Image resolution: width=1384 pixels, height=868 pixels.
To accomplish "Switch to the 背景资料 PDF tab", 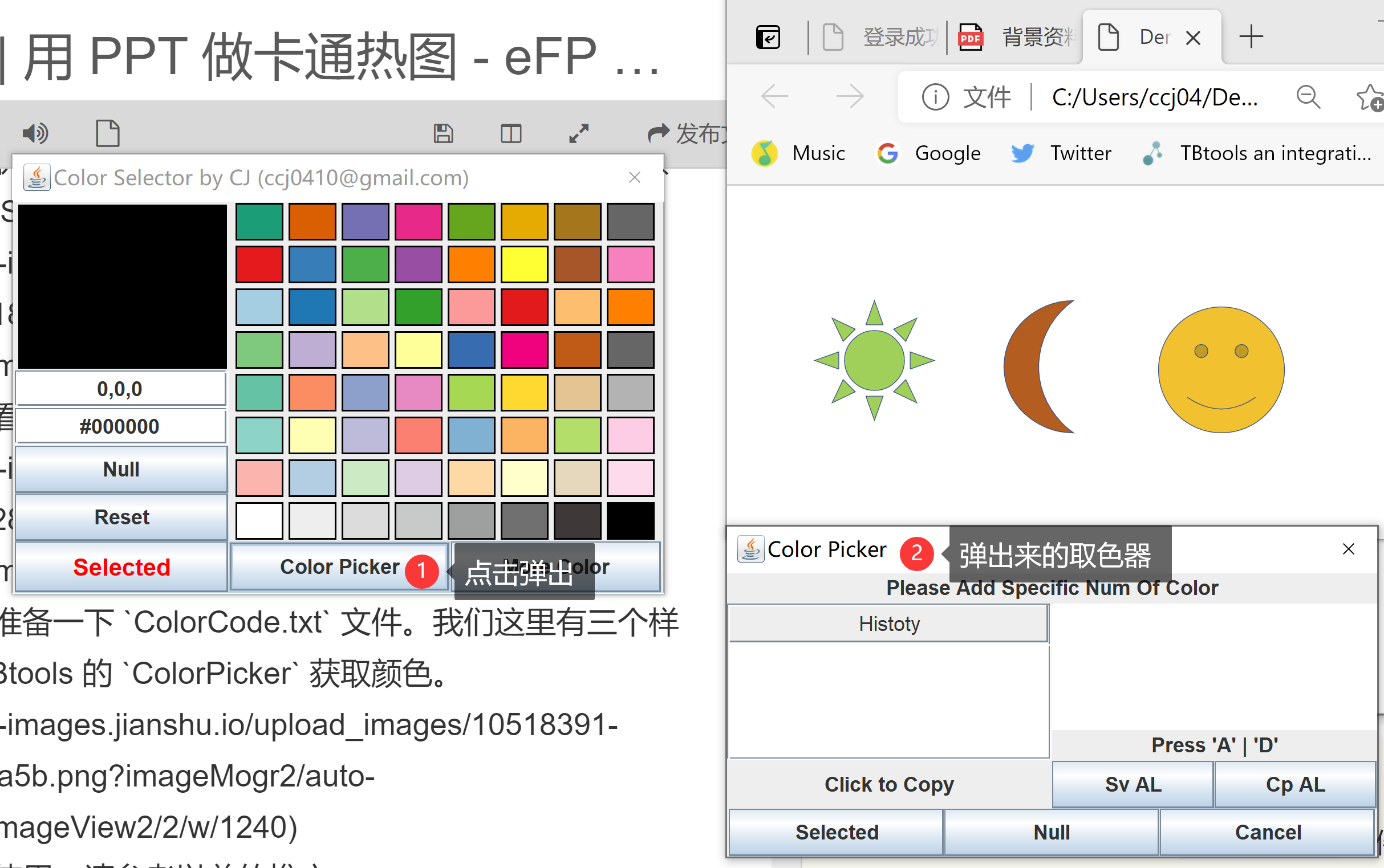I will (x=1015, y=37).
